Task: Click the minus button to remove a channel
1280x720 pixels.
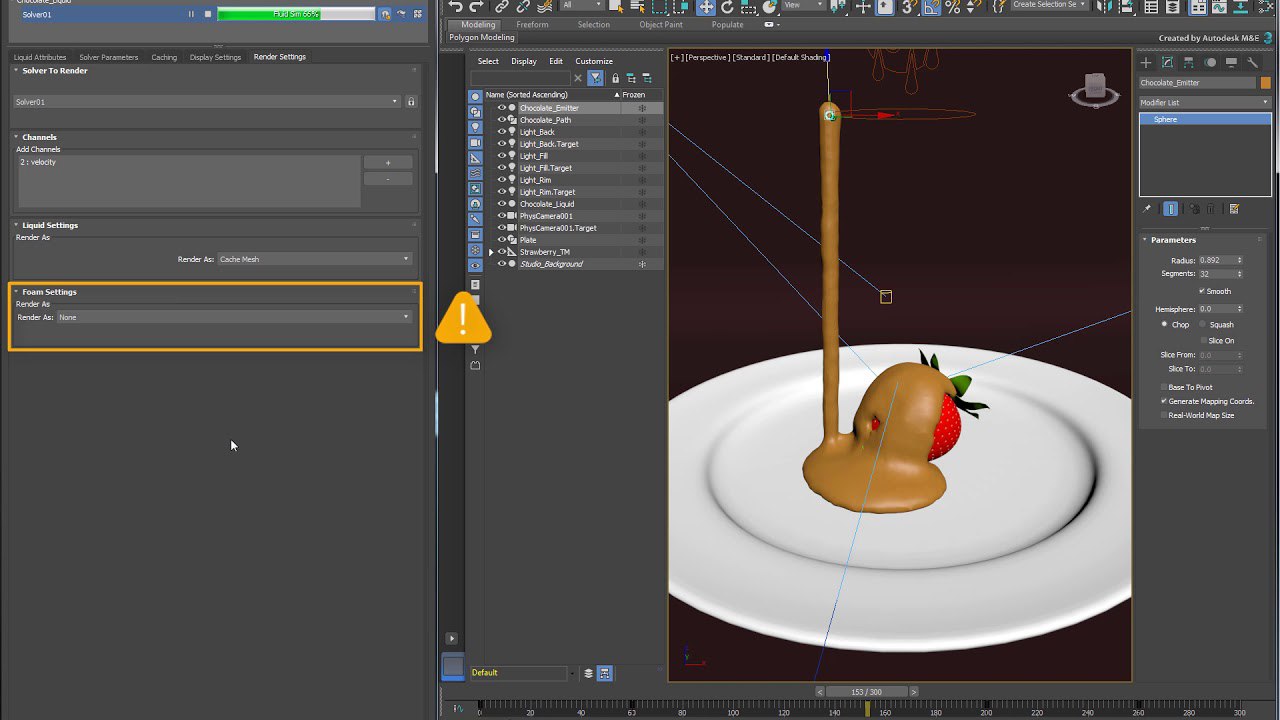Action: (x=387, y=179)
